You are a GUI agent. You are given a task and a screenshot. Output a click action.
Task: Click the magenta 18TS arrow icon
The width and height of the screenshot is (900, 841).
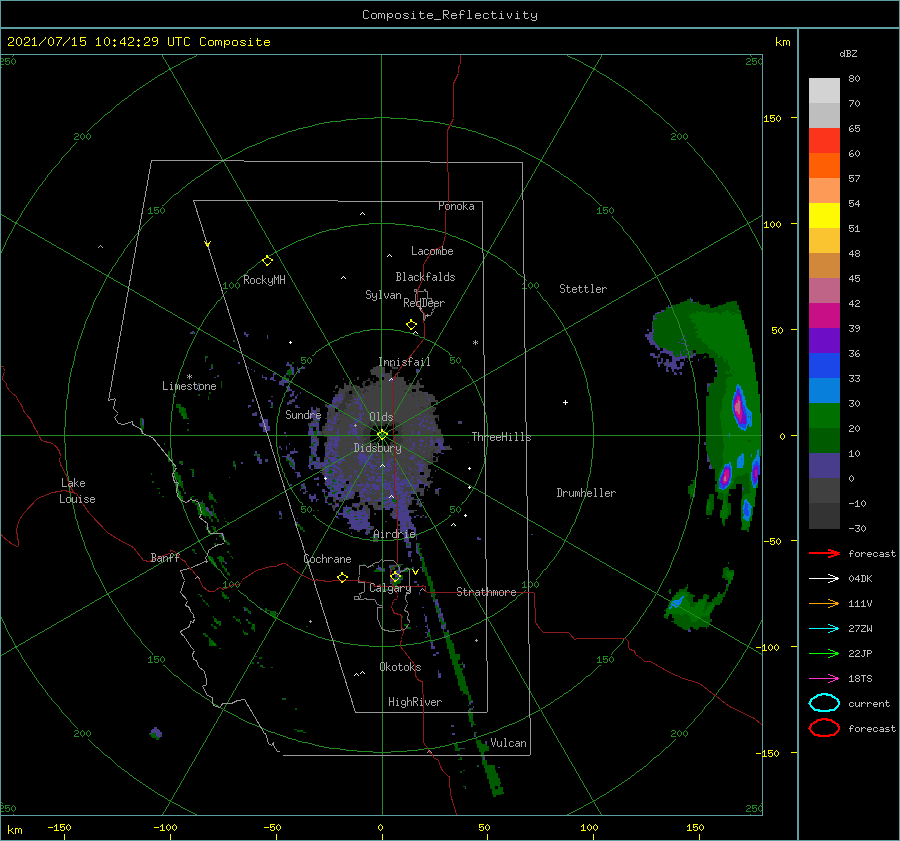pyautogui.click(x=824, y=679)
